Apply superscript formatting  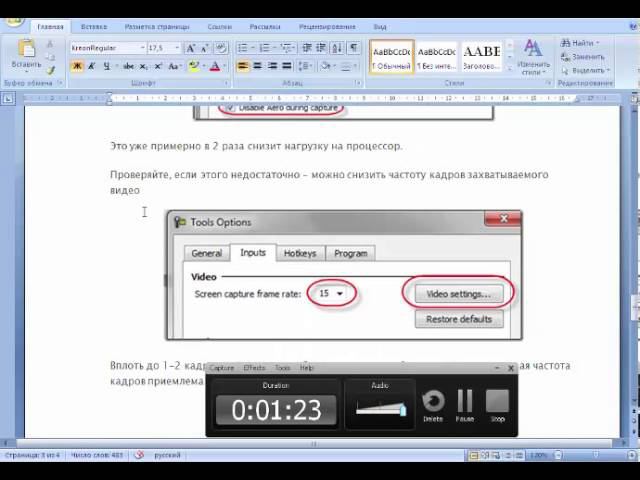[x=158, y=66]
